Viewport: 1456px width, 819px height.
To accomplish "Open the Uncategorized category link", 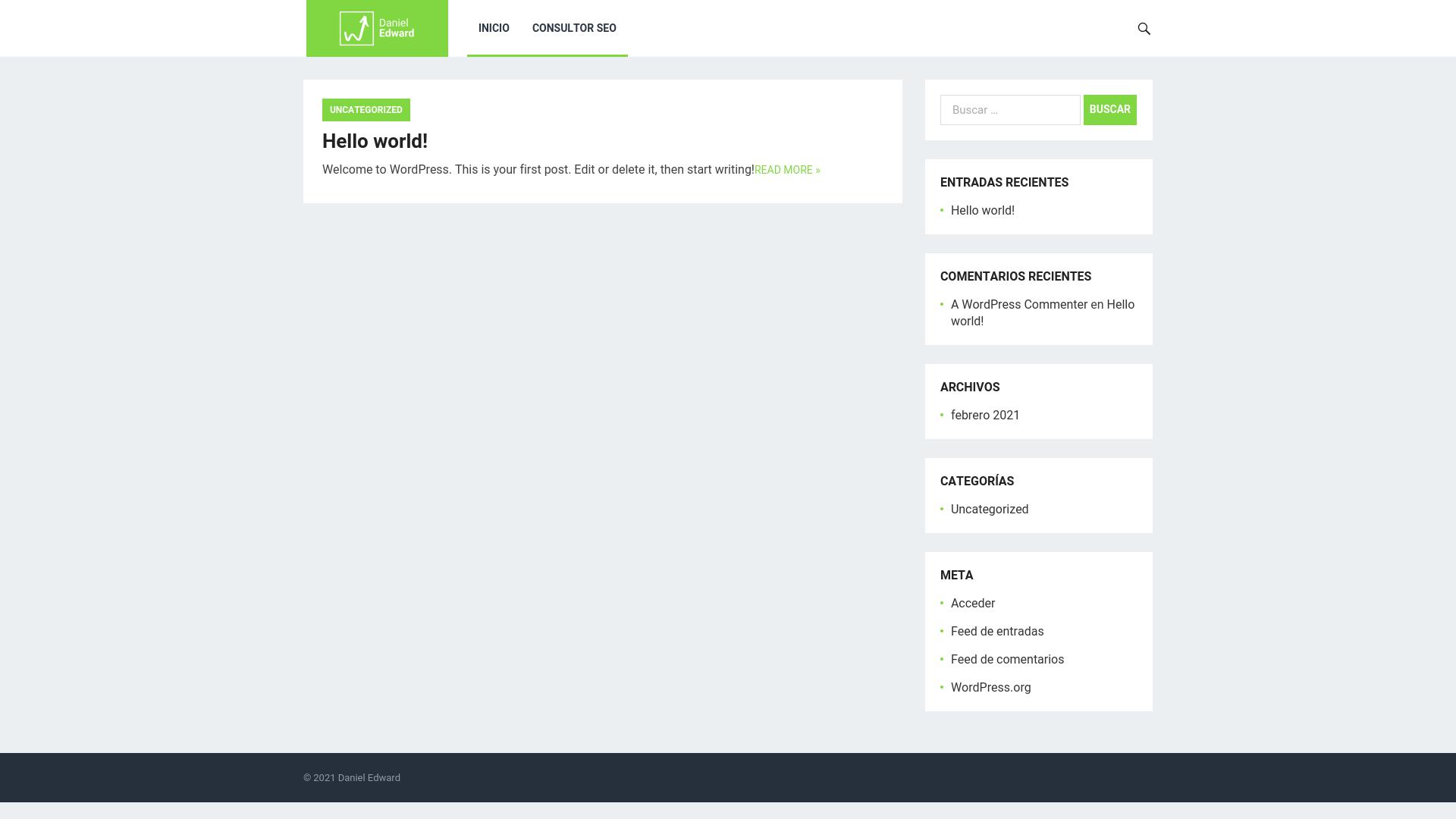I will point(990,510).
